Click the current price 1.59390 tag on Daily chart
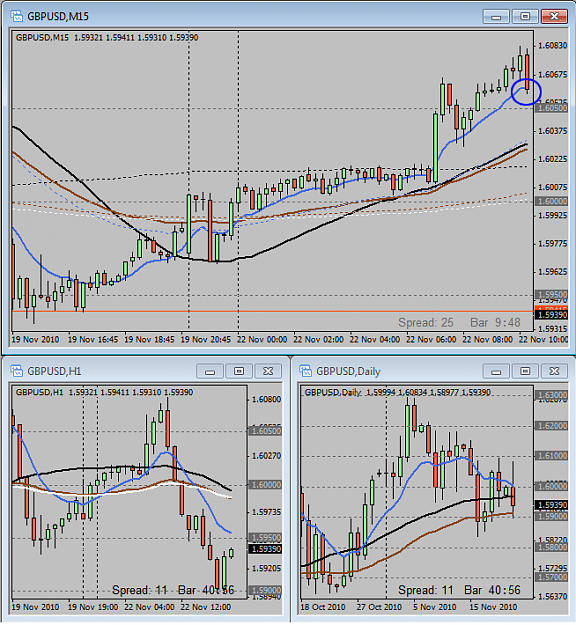The image size is (576, 625). tap(552, 505)
